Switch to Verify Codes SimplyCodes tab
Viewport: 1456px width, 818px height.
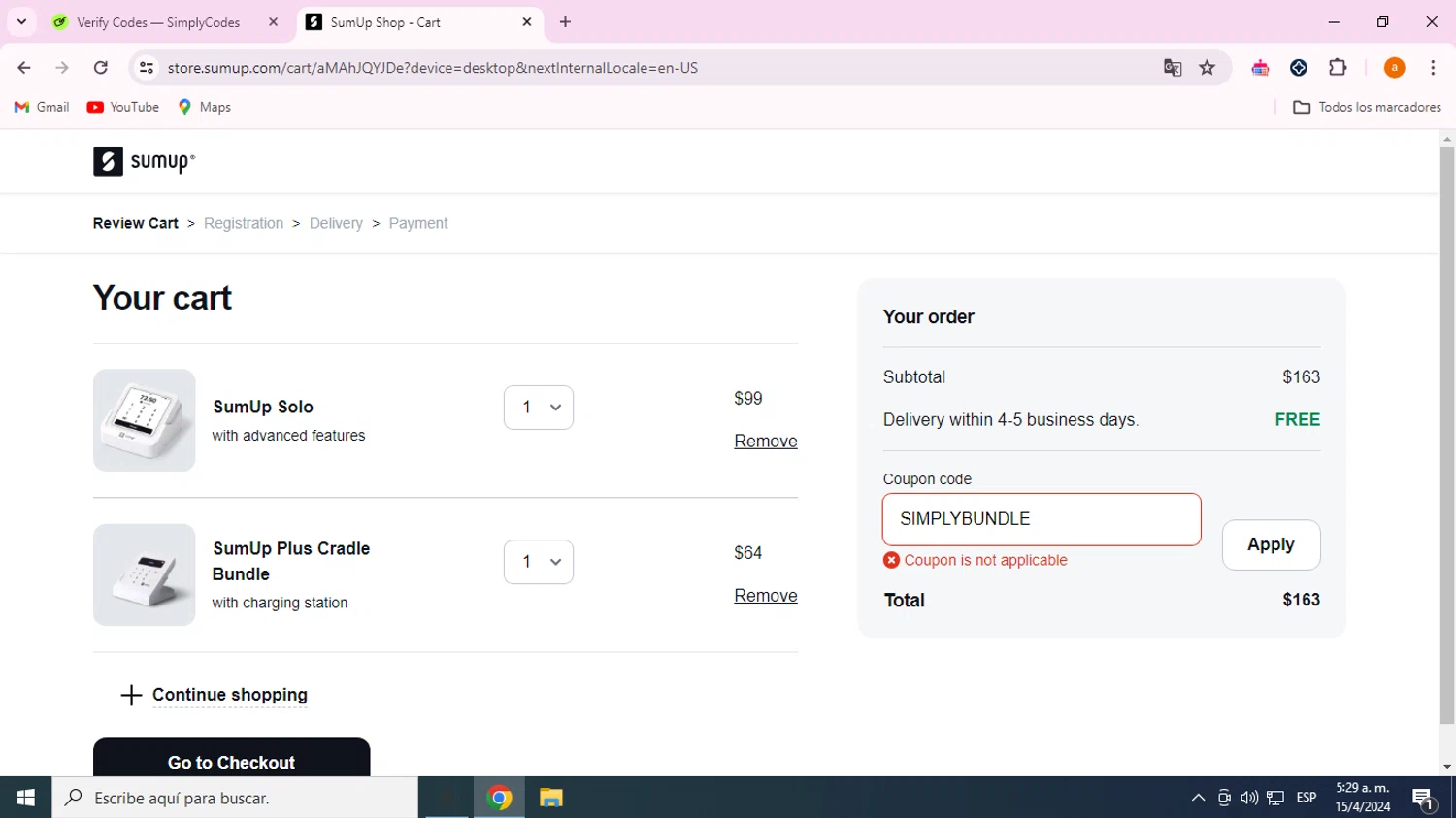coord(158,22)
